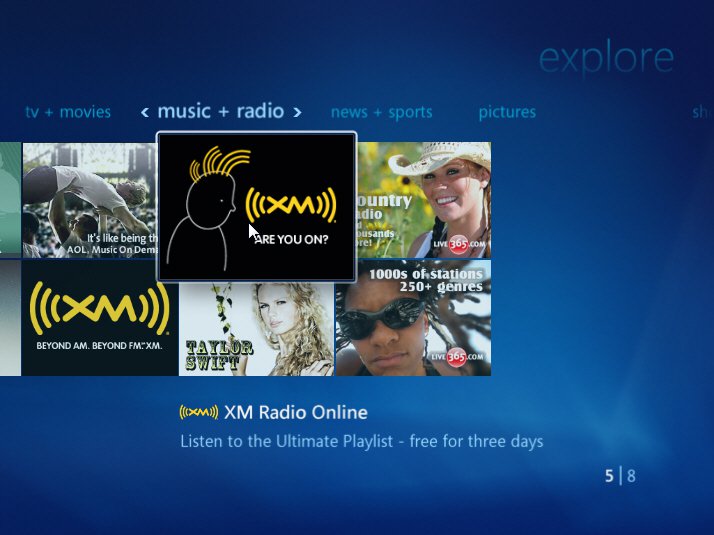Image resolution: width=714 pixels, height=535 pixels.
Task: Click the small XM logo beside XM Radio Online
Action: point(199,412)
